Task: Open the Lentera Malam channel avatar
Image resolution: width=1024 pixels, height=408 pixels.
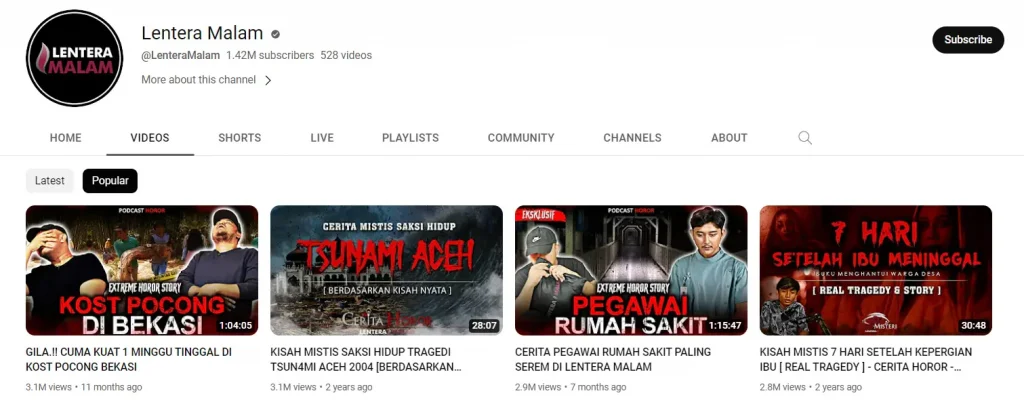Action: click(x=74, y=58)
